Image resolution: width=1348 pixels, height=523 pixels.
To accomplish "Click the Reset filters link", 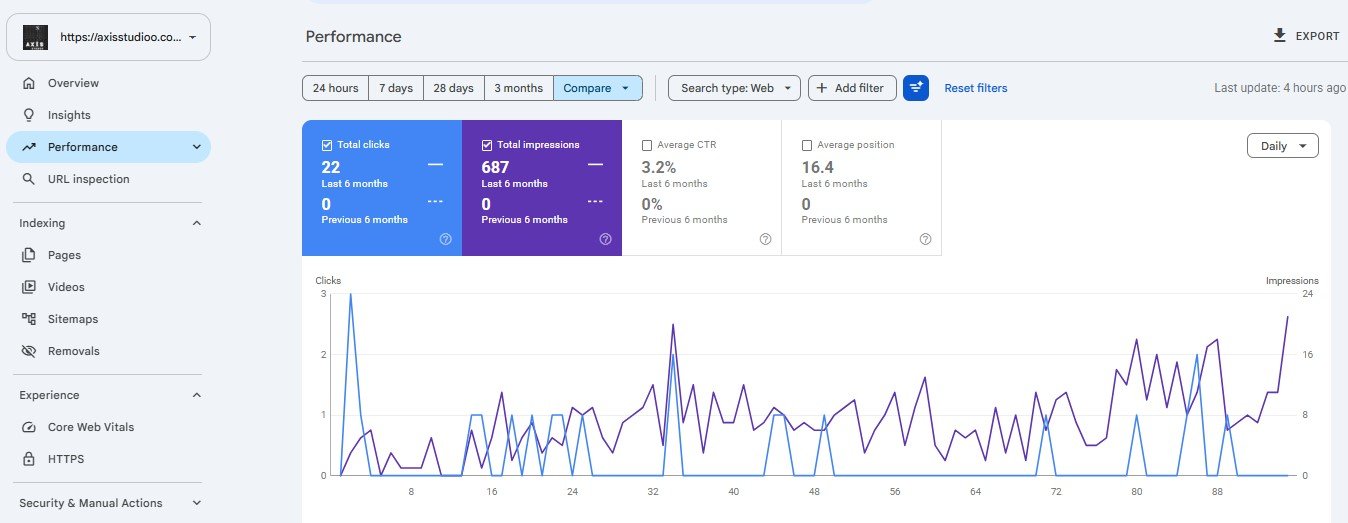I will 976,88.
